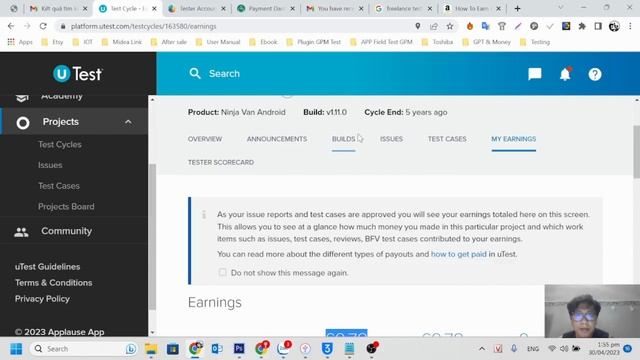Viewport: 640px width, 360px height.
Task: Click the browser address bar URL
Action: click(143, 26)
